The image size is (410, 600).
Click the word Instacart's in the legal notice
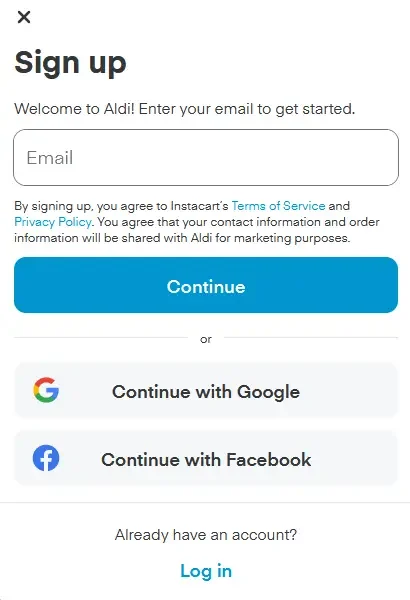pos(199,206)
